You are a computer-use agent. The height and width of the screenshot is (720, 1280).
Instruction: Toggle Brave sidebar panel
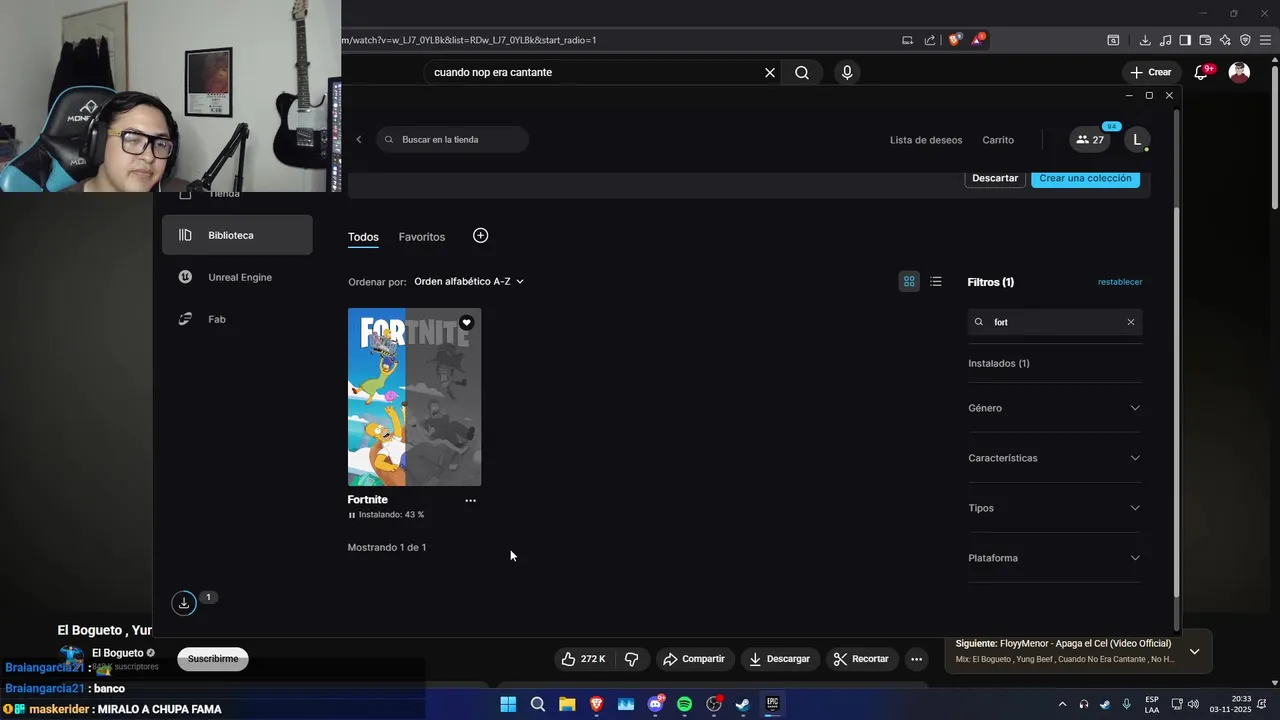tap(1185, 40)
